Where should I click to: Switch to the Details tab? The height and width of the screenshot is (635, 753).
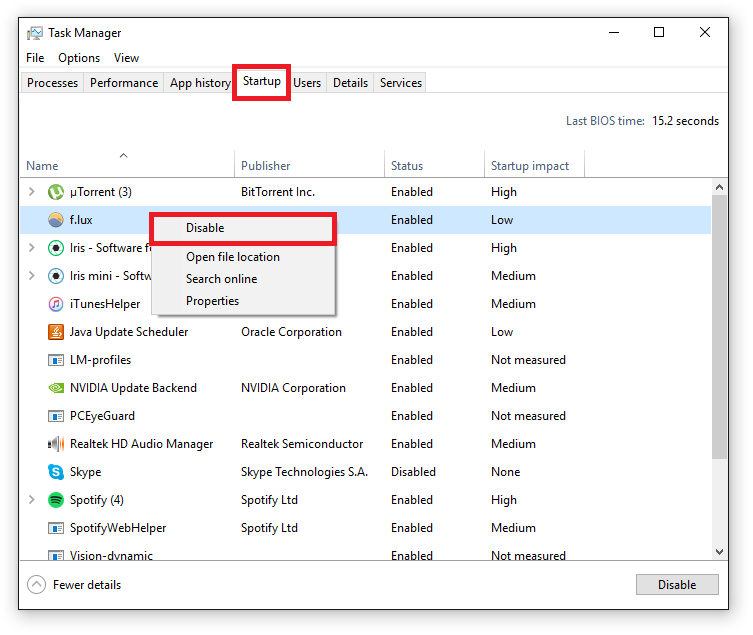coord(351,83)
